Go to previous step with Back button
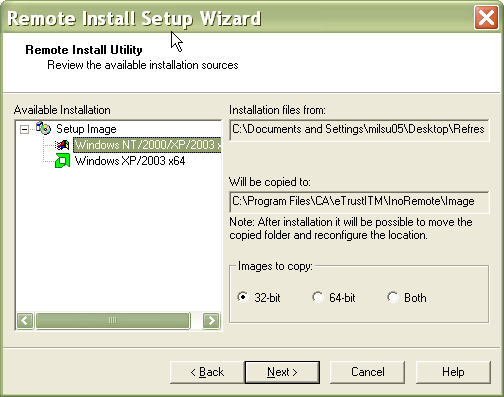The height and width of the screenshot is (397, 504). tap(207, 372)
